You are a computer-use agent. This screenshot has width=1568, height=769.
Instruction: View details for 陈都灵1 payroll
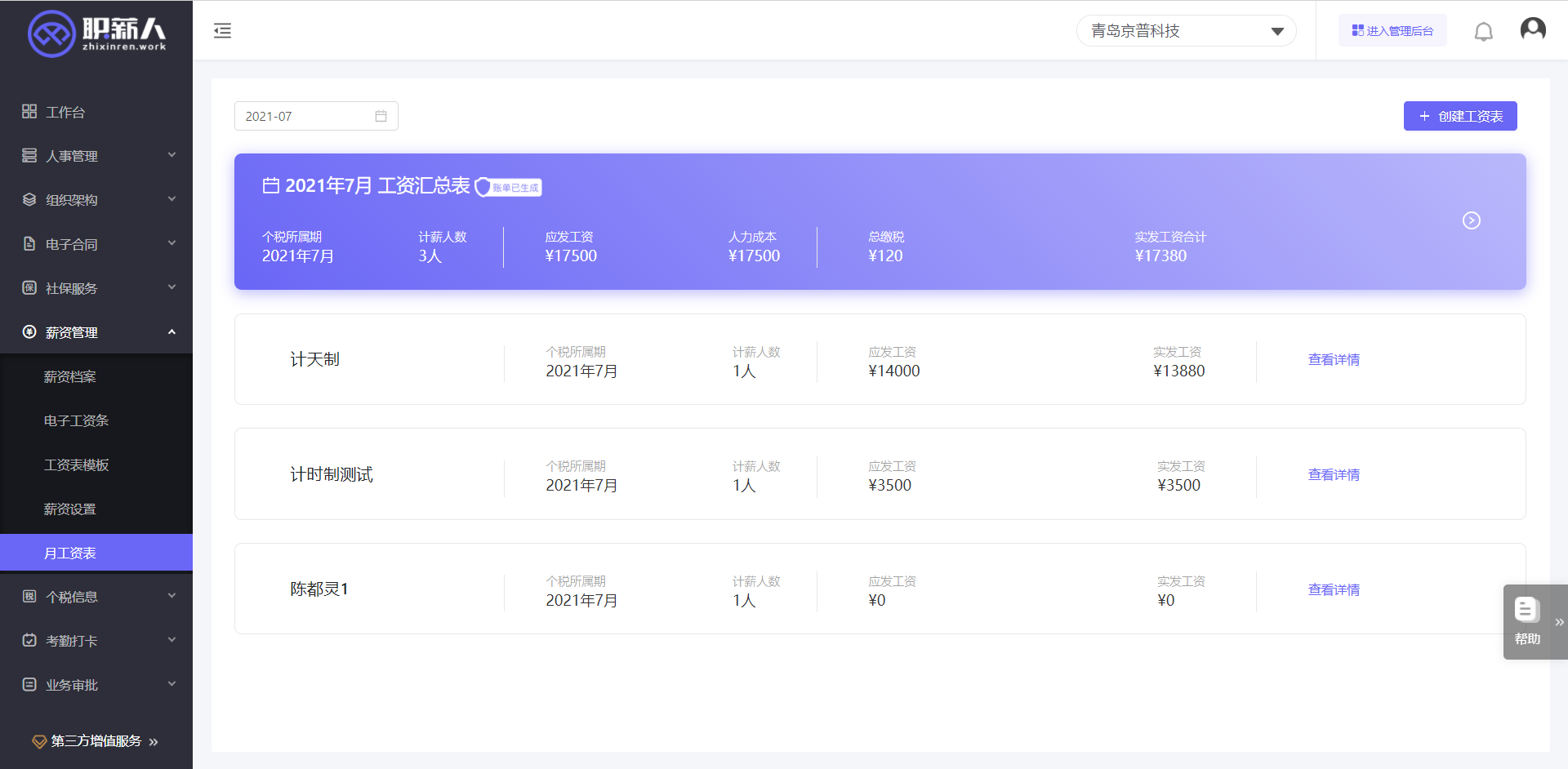1334,589
